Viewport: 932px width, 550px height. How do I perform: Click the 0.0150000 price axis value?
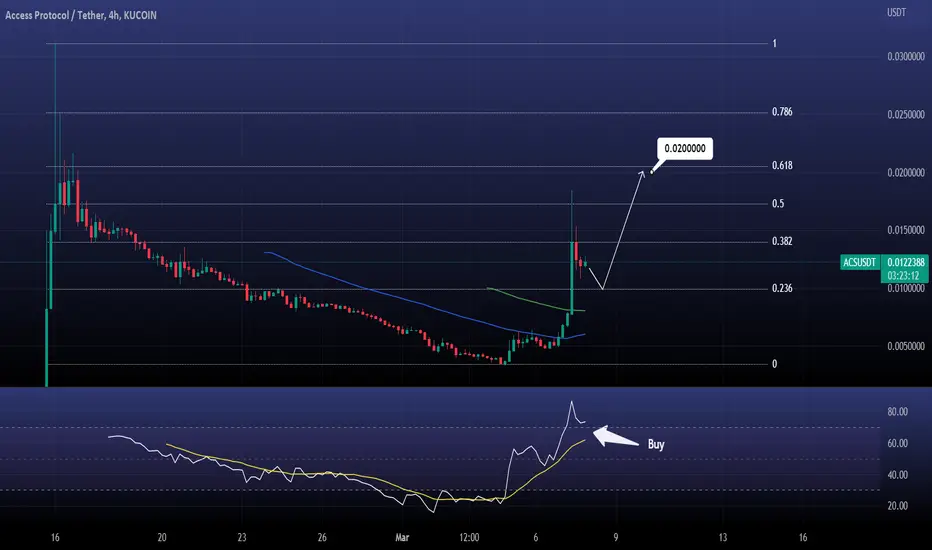coord(906,230)
